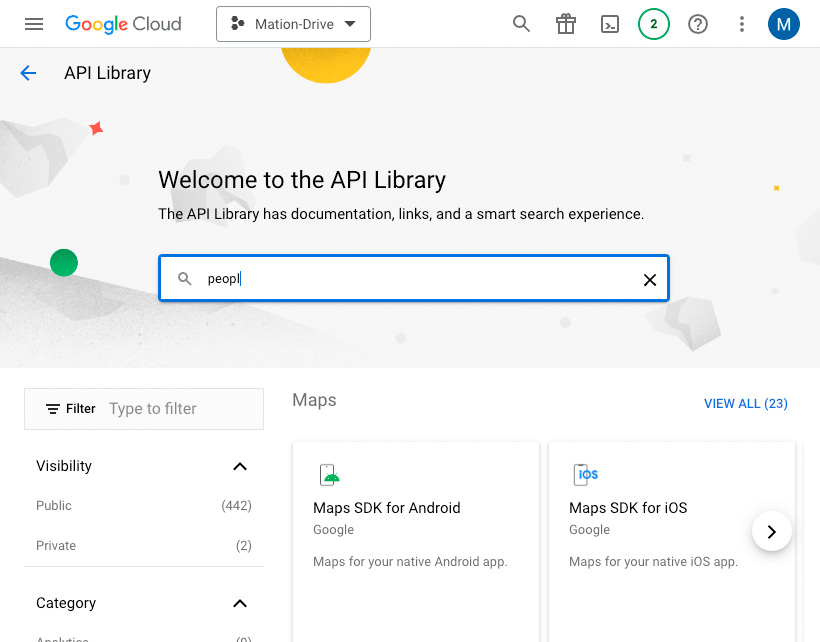Screen dimensions: 820x642
Task: Click the Google Cloud logo
Action: [123, 24]
